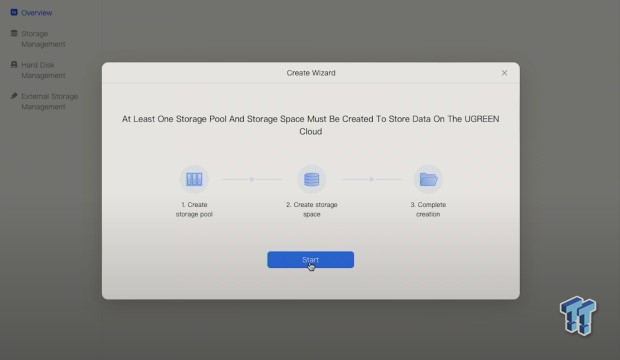This screenshot has width=620, height=360.
Task: Click the External Storage Management plug icon
Action: click(x=14, y=96)
